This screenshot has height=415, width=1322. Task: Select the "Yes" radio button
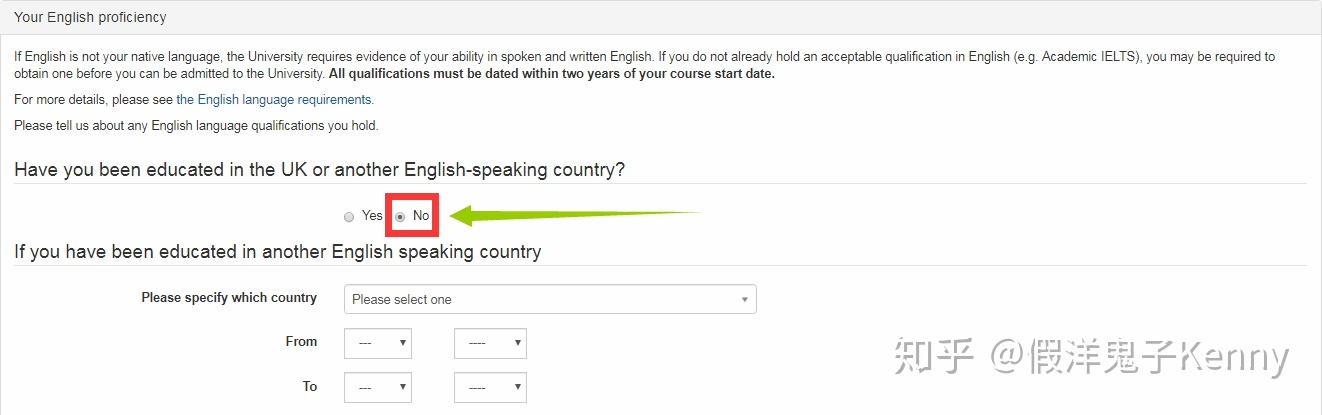[x=349, y=216]
